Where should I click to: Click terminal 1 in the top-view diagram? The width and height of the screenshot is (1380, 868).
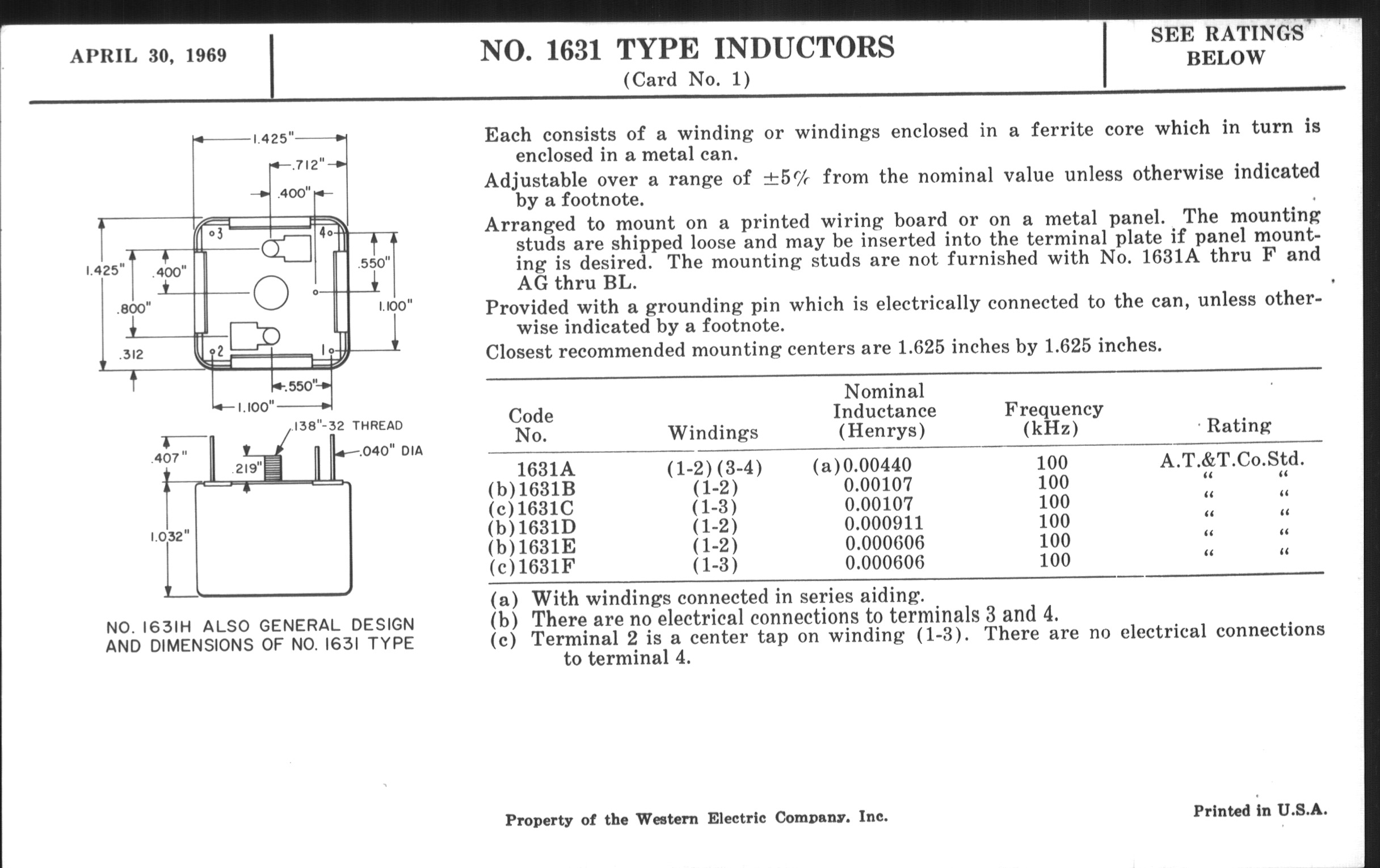click(332, 350)
